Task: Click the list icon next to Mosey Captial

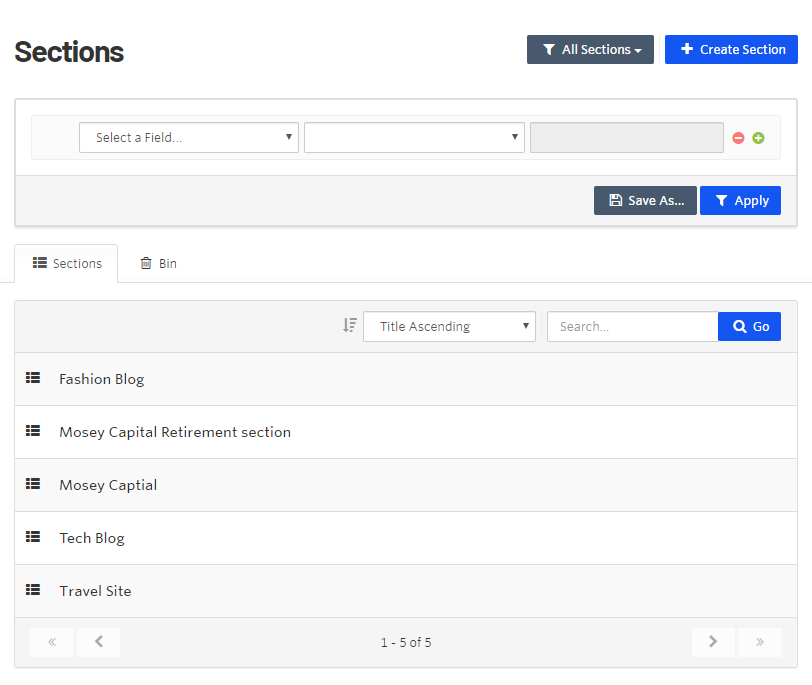Action: [x=33, y=484]
